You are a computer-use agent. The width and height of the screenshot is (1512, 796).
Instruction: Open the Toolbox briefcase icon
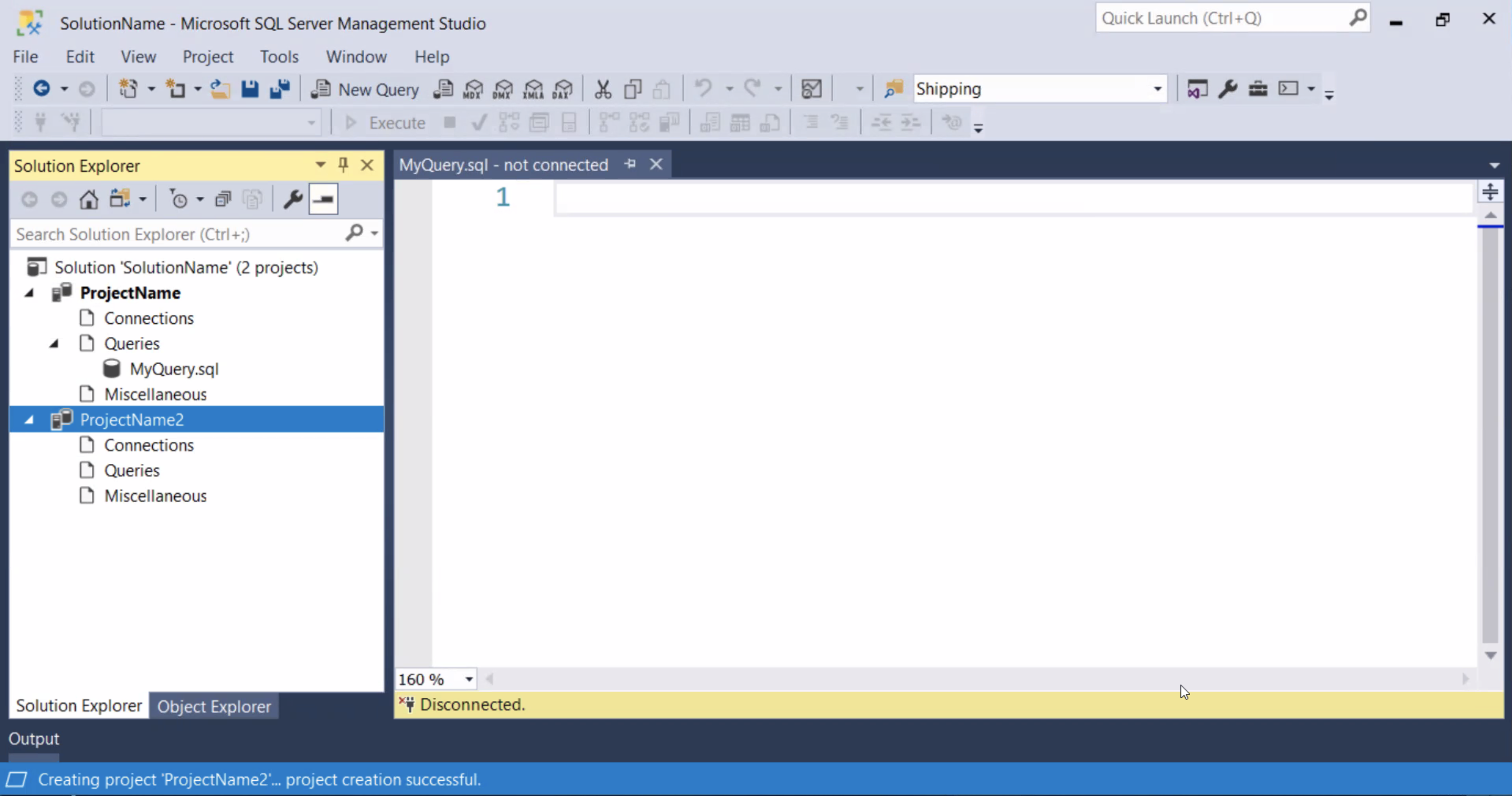(x=1258, y=89)
